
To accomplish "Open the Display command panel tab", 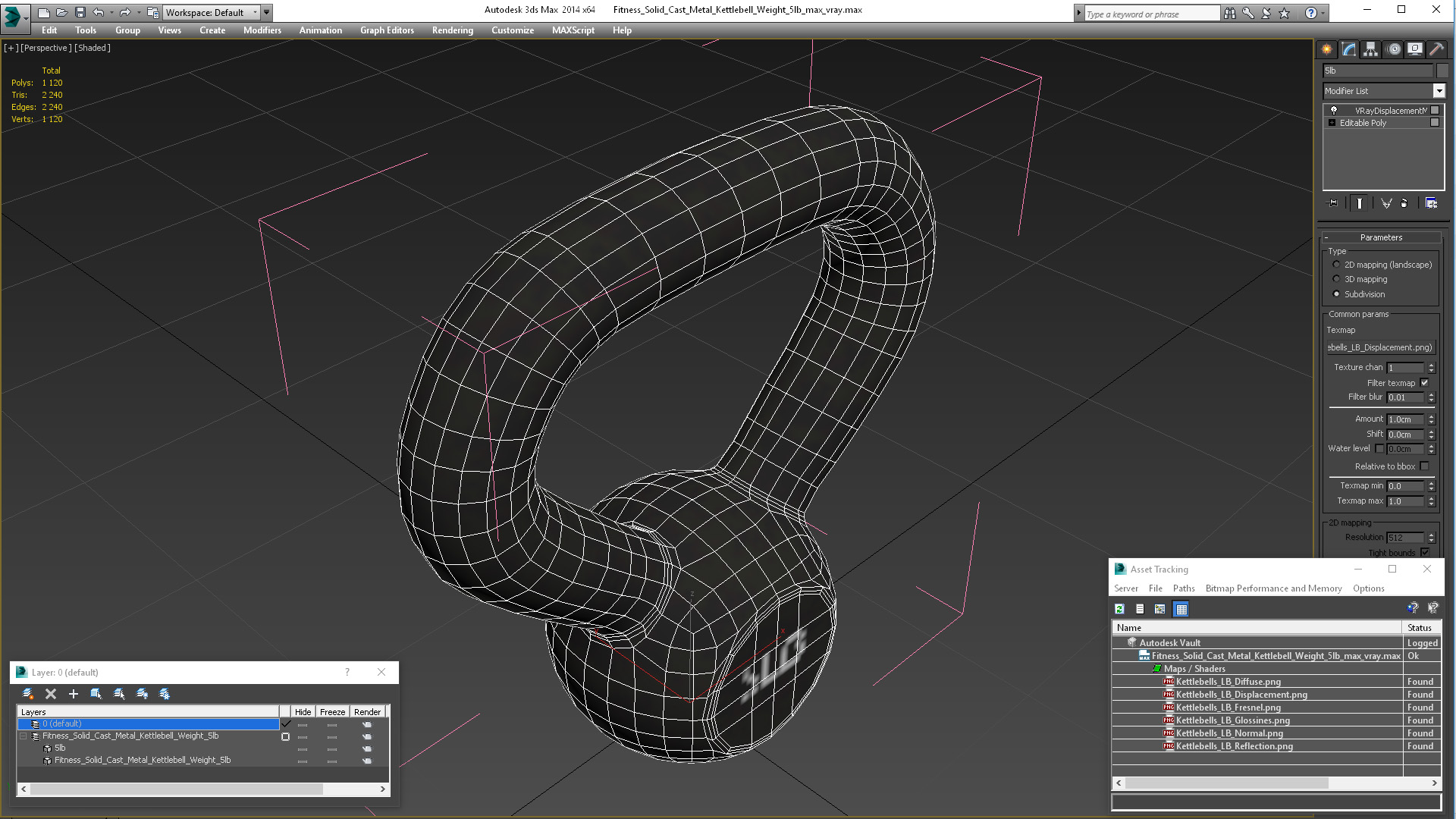I will click(x=1415, y=49).
